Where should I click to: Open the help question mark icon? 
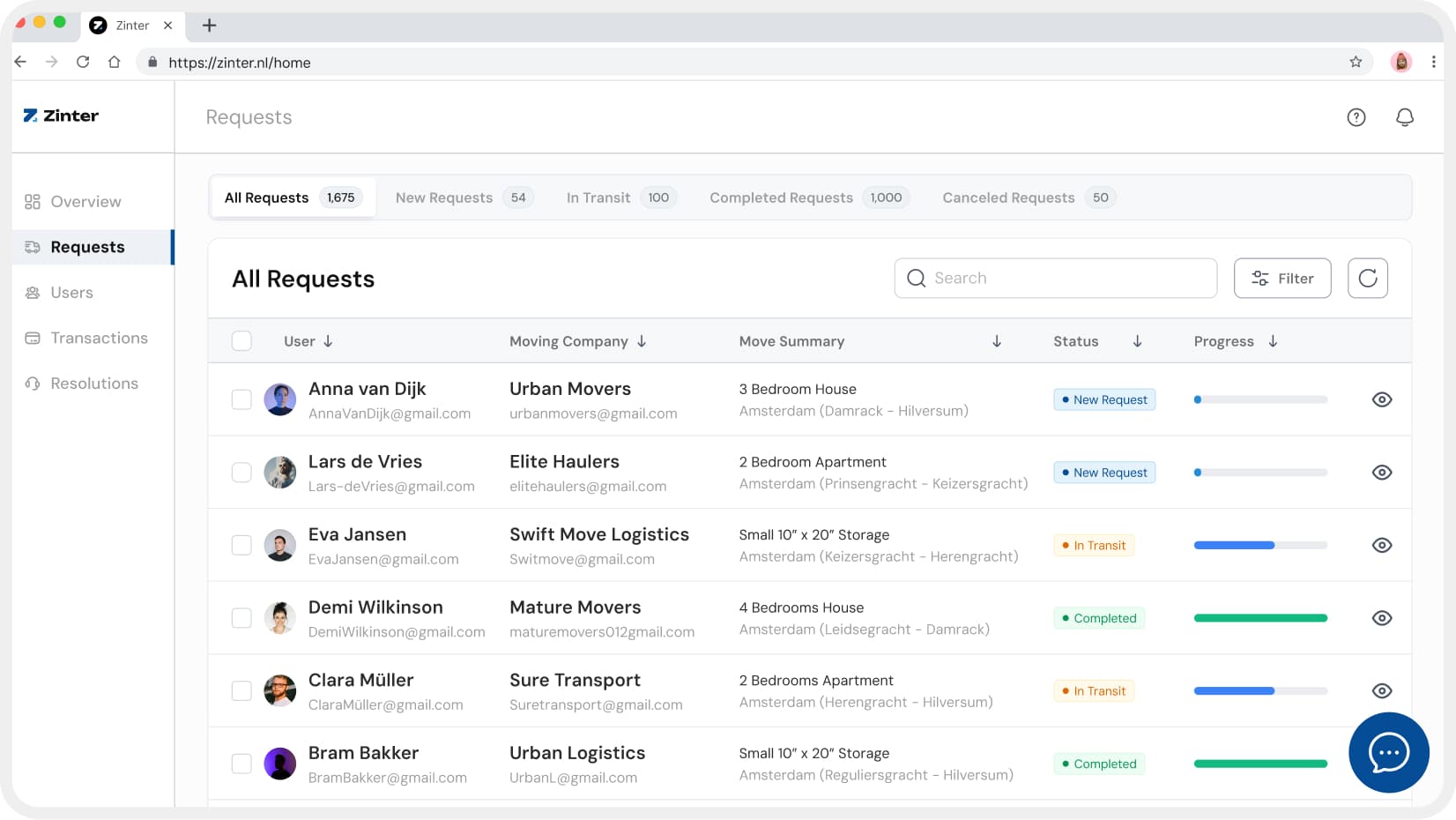click(x=1356, y=116)
